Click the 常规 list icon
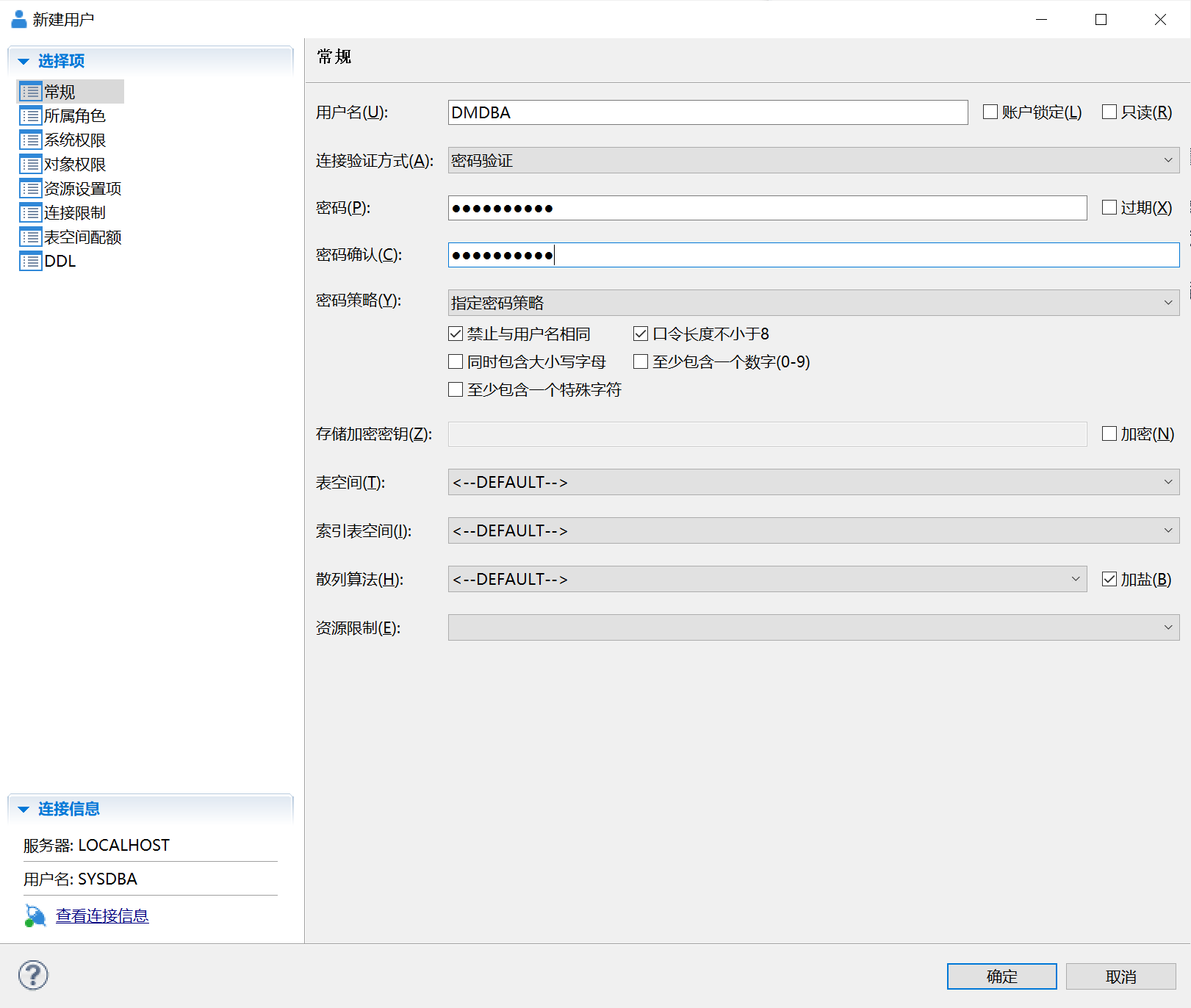Screen dimensions: 1191x1008 coord(30,92)
